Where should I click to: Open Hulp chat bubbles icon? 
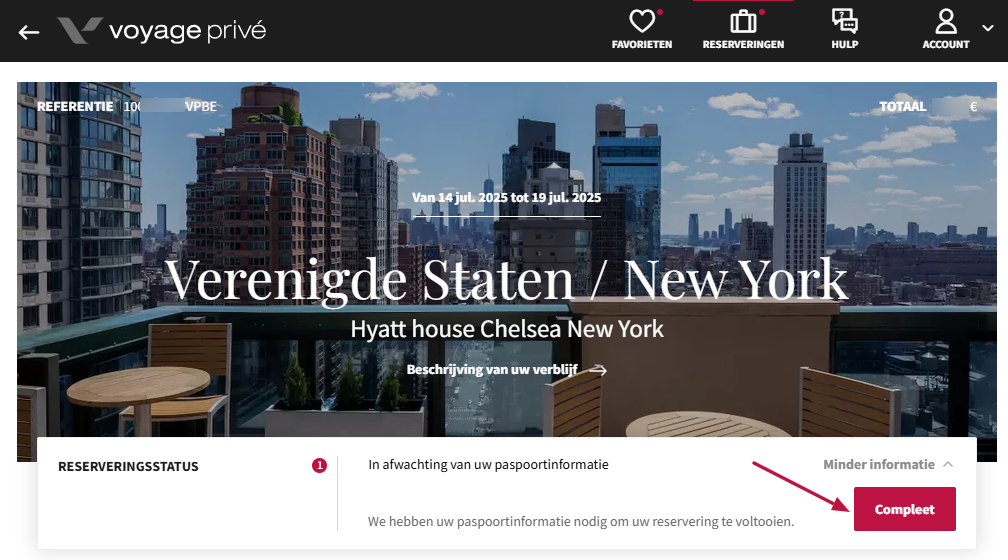(844, 21)
